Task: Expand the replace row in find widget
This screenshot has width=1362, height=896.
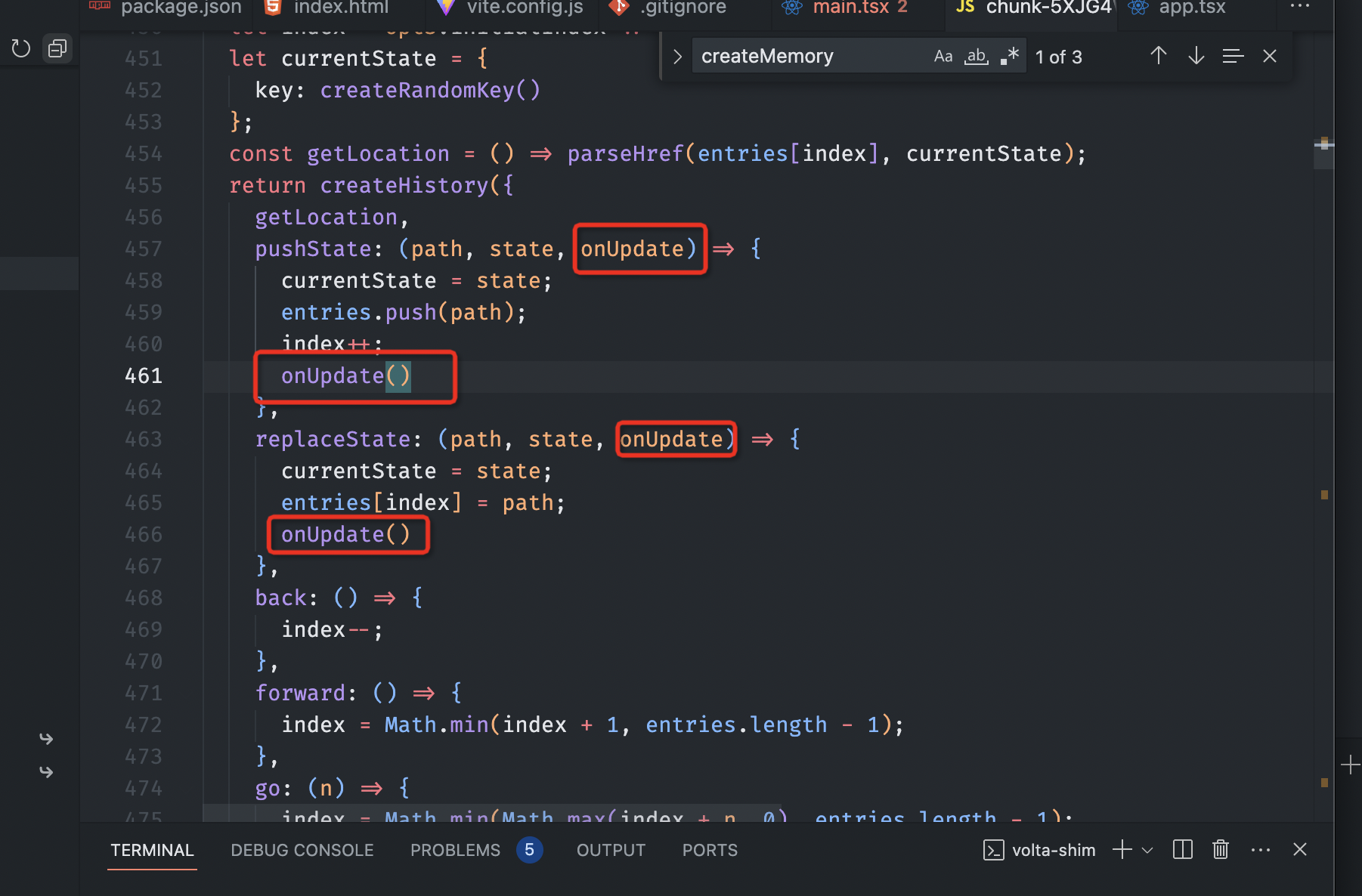Action: [677, 57]
